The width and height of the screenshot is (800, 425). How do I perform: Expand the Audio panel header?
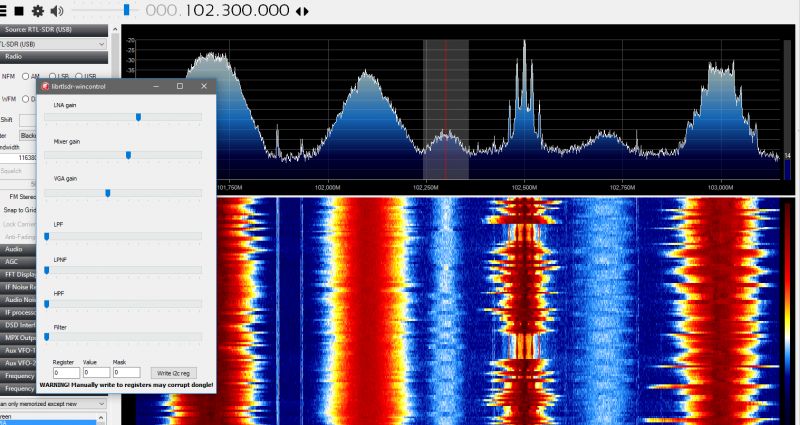[x=18, y=249]
